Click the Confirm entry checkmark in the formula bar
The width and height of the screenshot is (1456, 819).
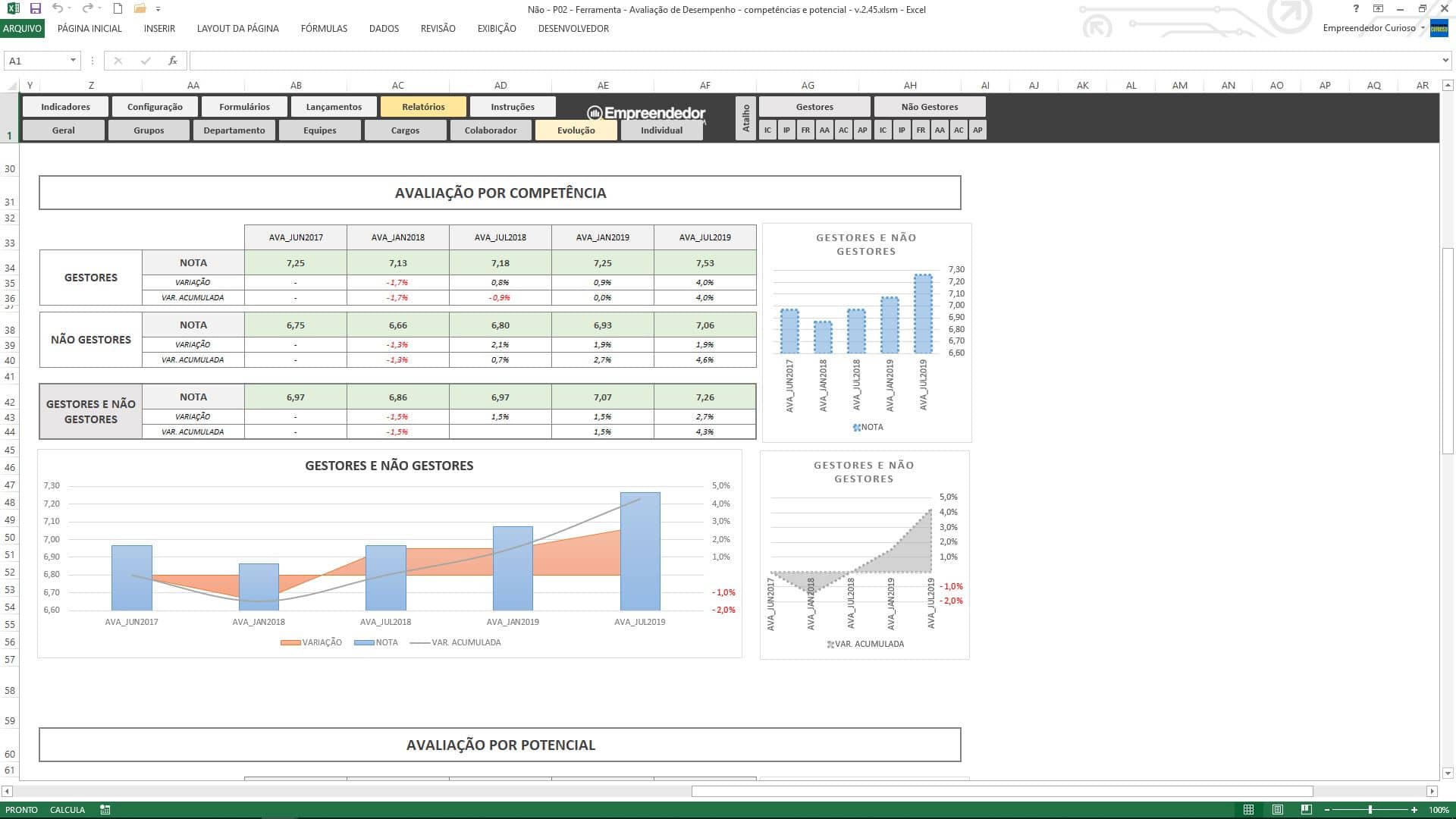point(145,61)
